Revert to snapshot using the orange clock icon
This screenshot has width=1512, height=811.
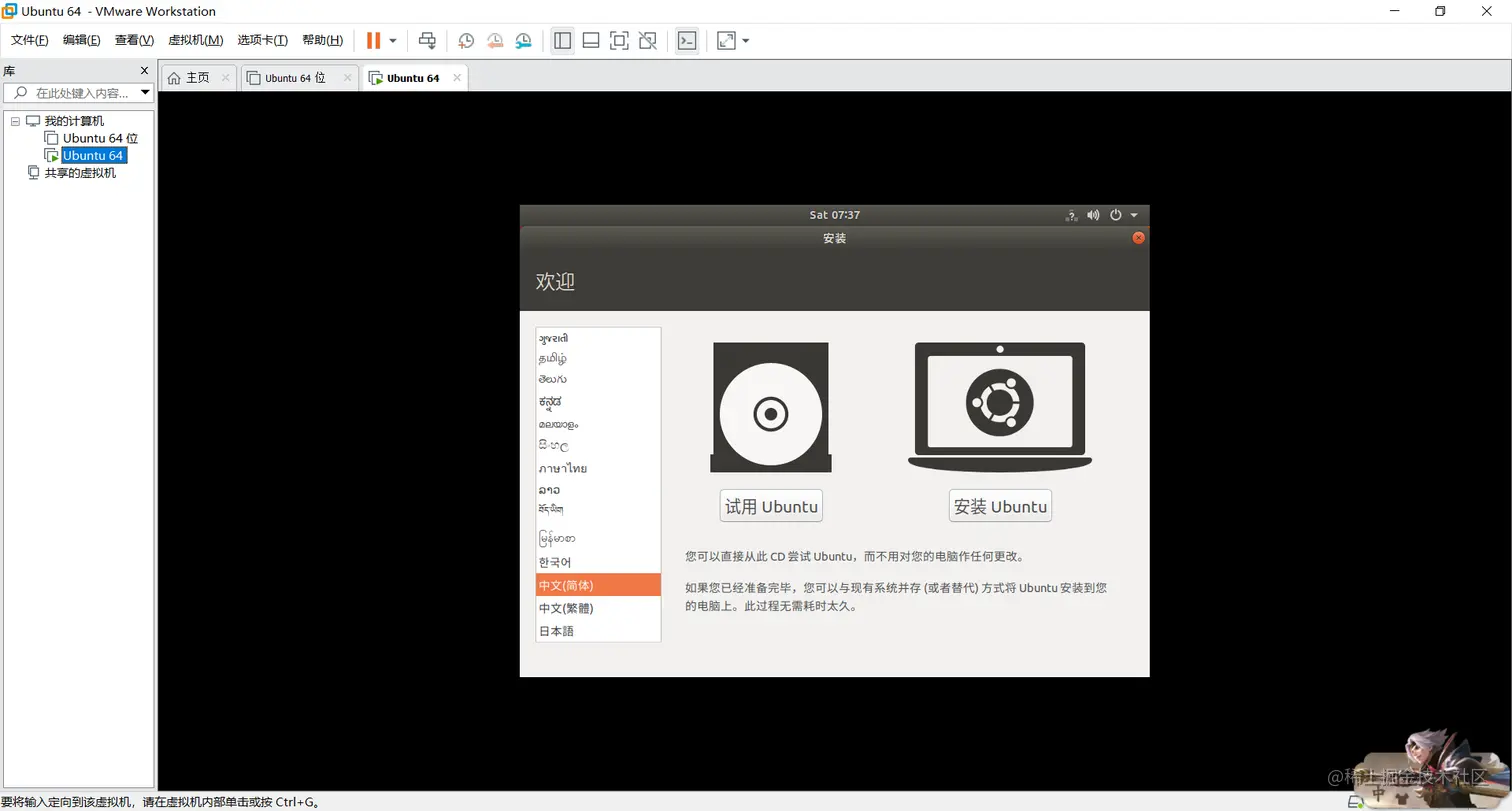click(x=495, y=40)
